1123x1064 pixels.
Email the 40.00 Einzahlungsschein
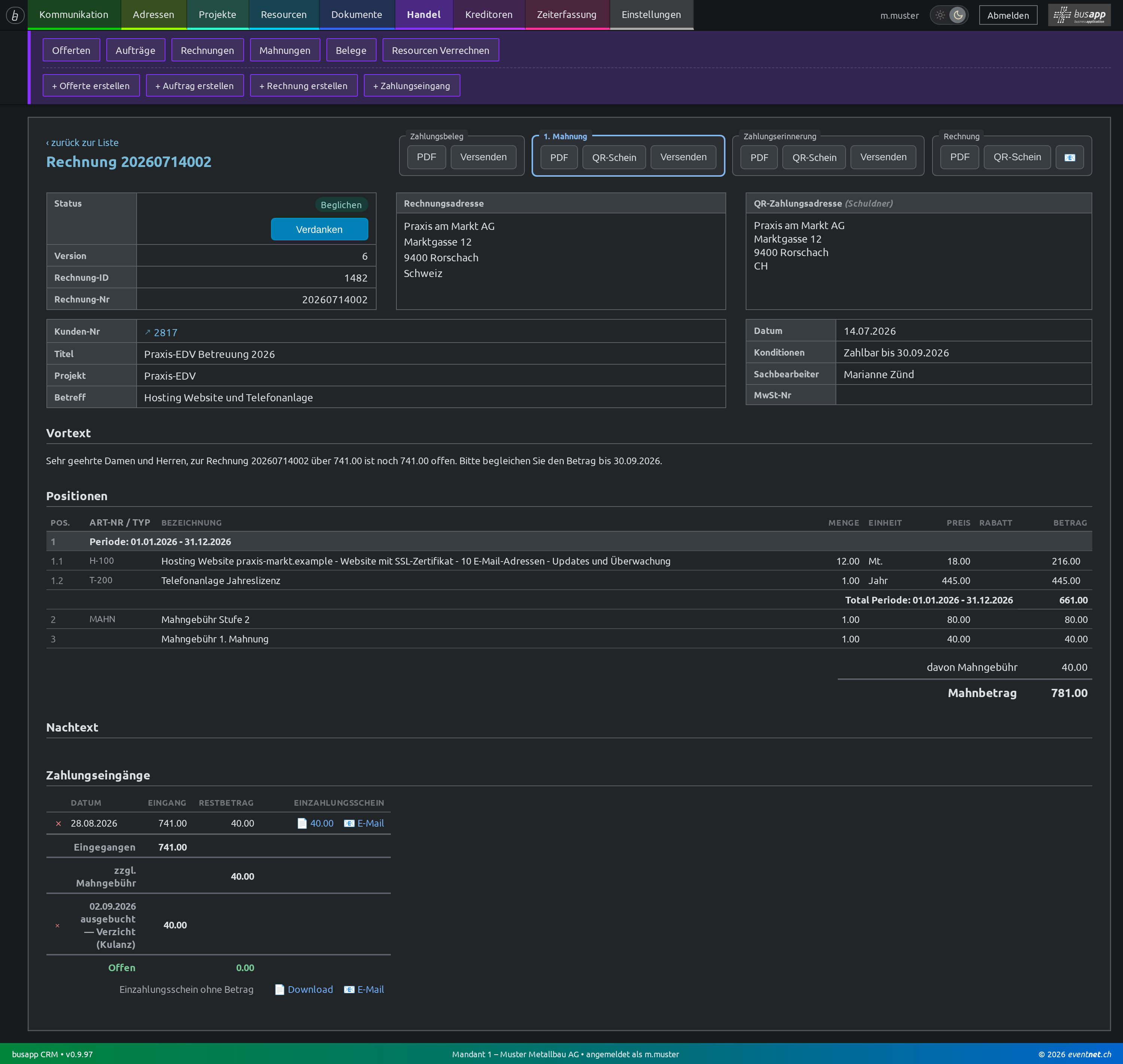[x=363, y=824]
